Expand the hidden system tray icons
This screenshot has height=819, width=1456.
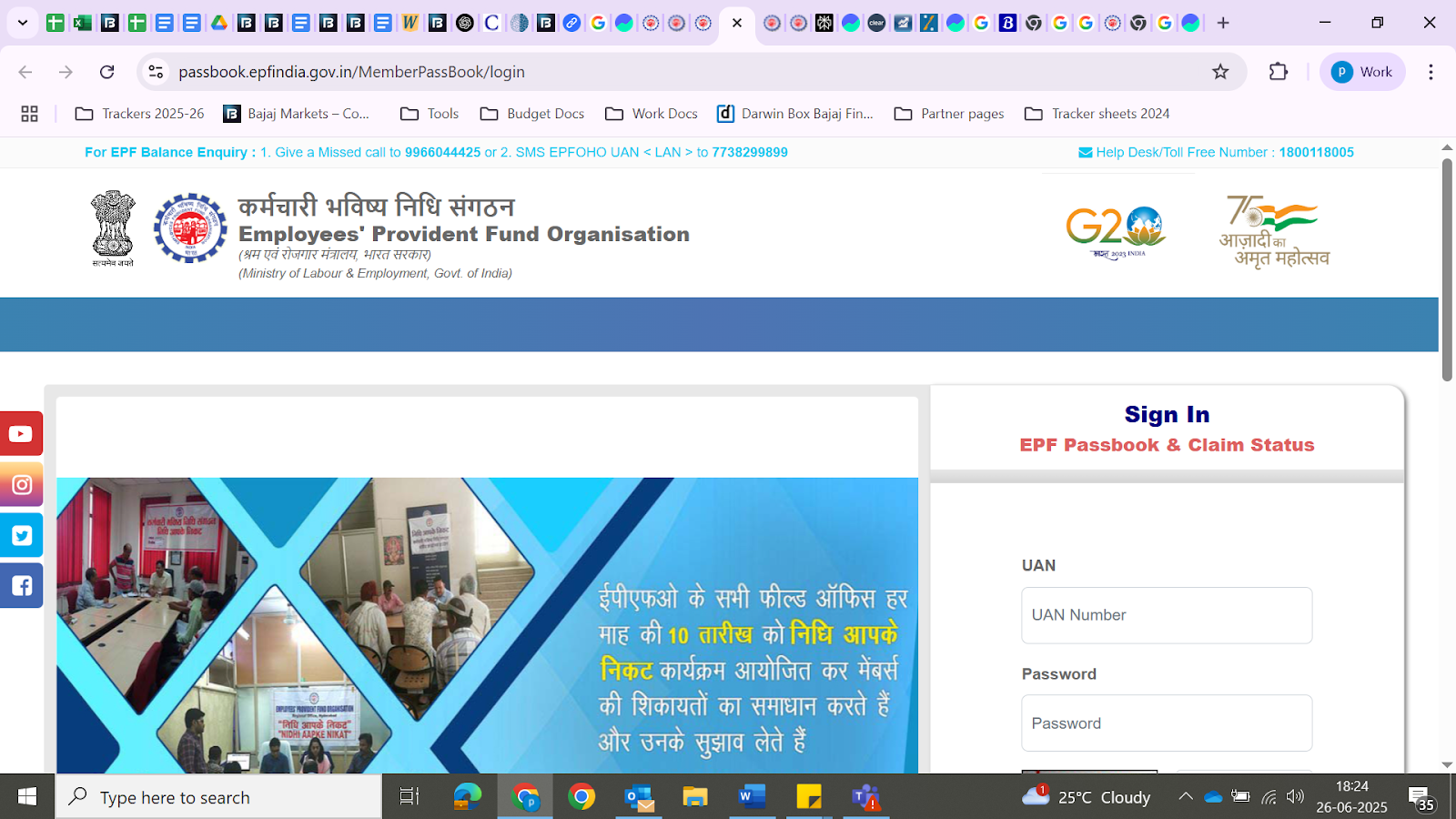[x=1186, y=797]
